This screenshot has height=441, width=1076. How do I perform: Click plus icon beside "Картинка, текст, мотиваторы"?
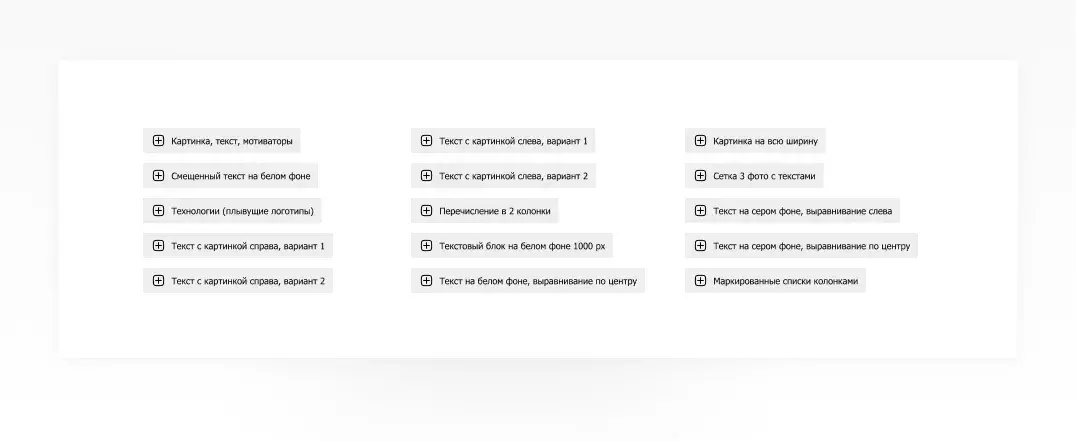click(x=158, y=141)
